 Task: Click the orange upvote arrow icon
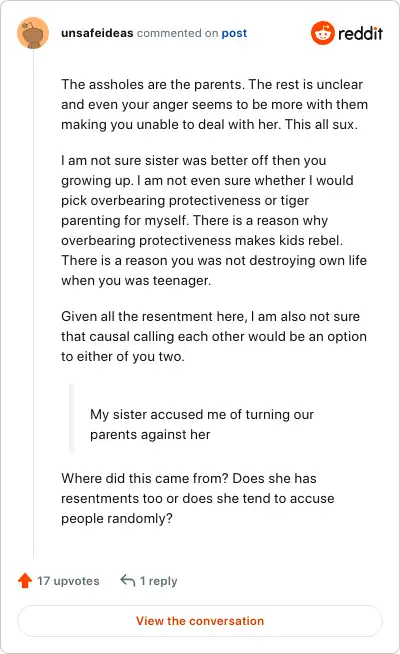(25, 581)
